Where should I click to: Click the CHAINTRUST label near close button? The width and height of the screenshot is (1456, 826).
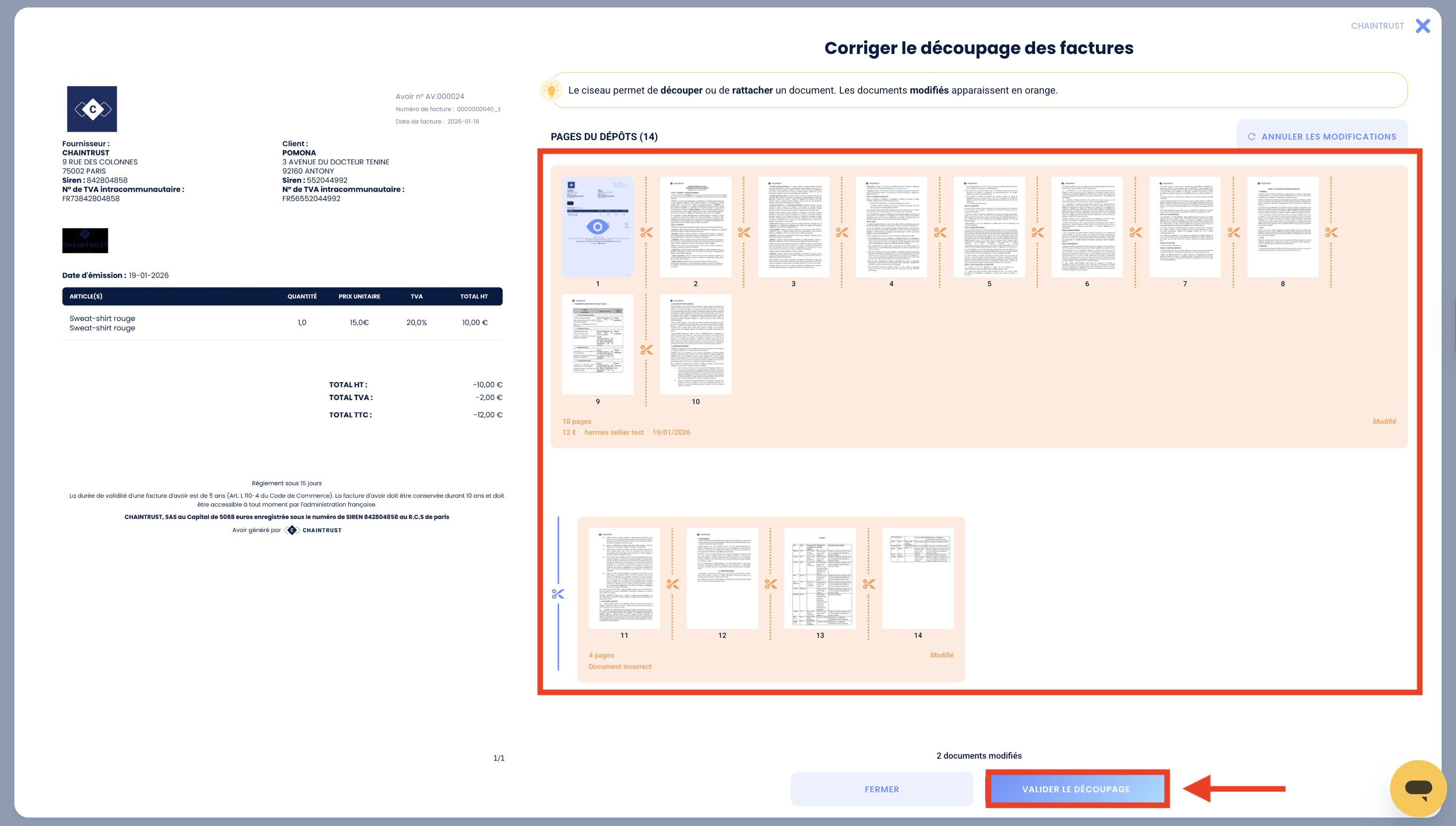point(1377,26)
